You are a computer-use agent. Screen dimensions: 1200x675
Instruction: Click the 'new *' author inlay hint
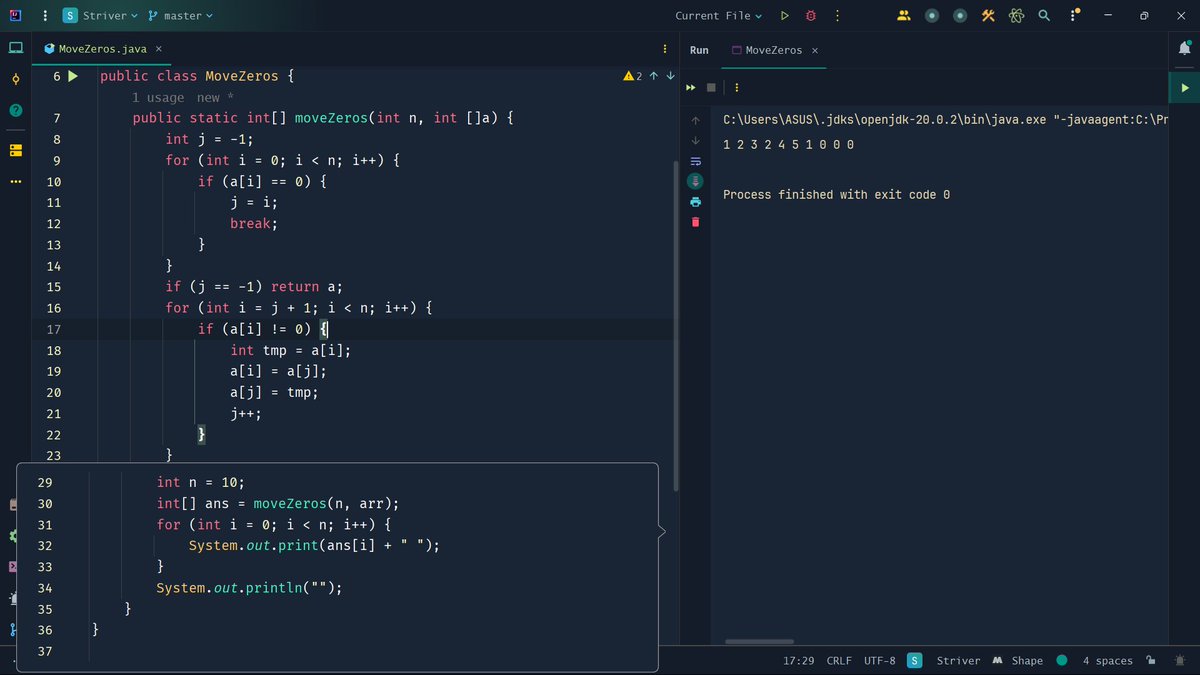point(215,97)
